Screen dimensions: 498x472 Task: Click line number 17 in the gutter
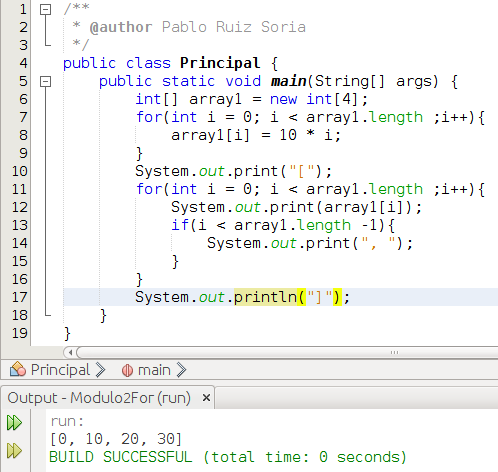[20, 297]
